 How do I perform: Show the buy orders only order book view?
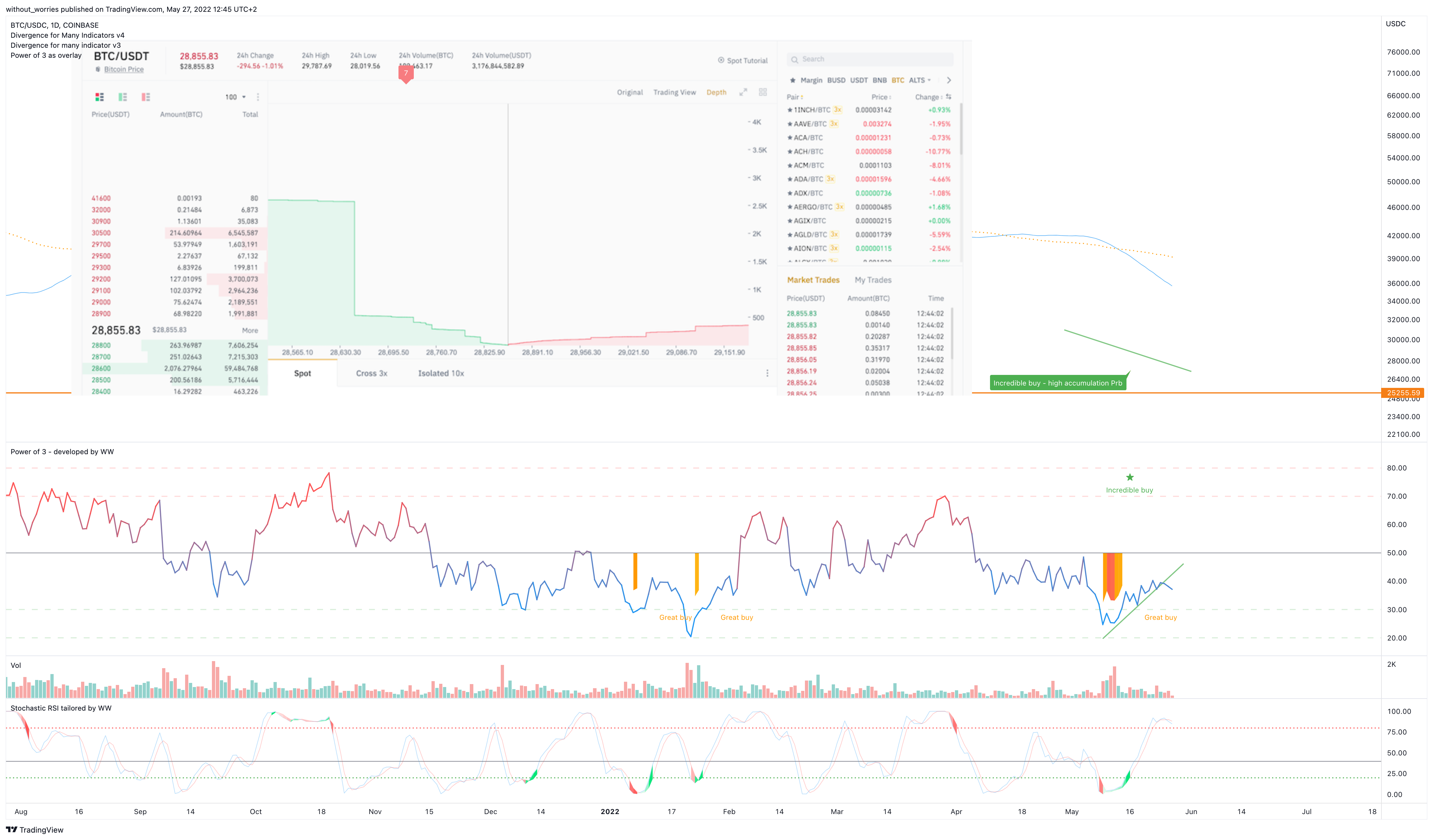pyautogui.click(x=122, y=97)
